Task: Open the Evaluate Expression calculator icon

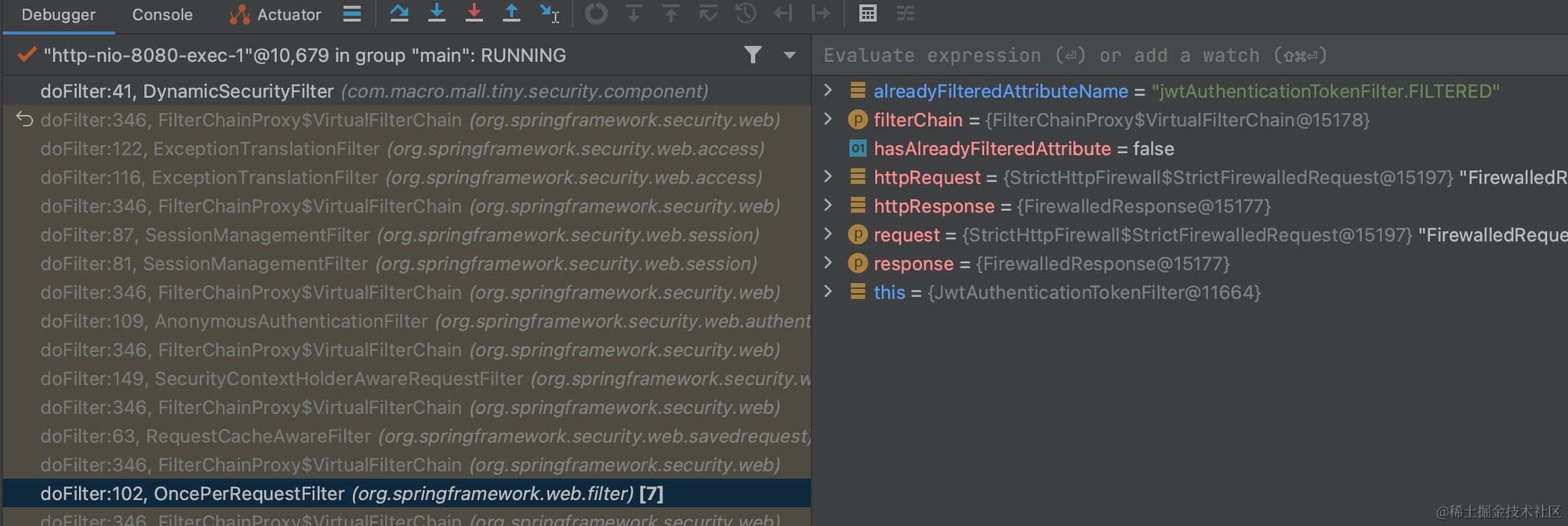Action: [x=867, y=13]
